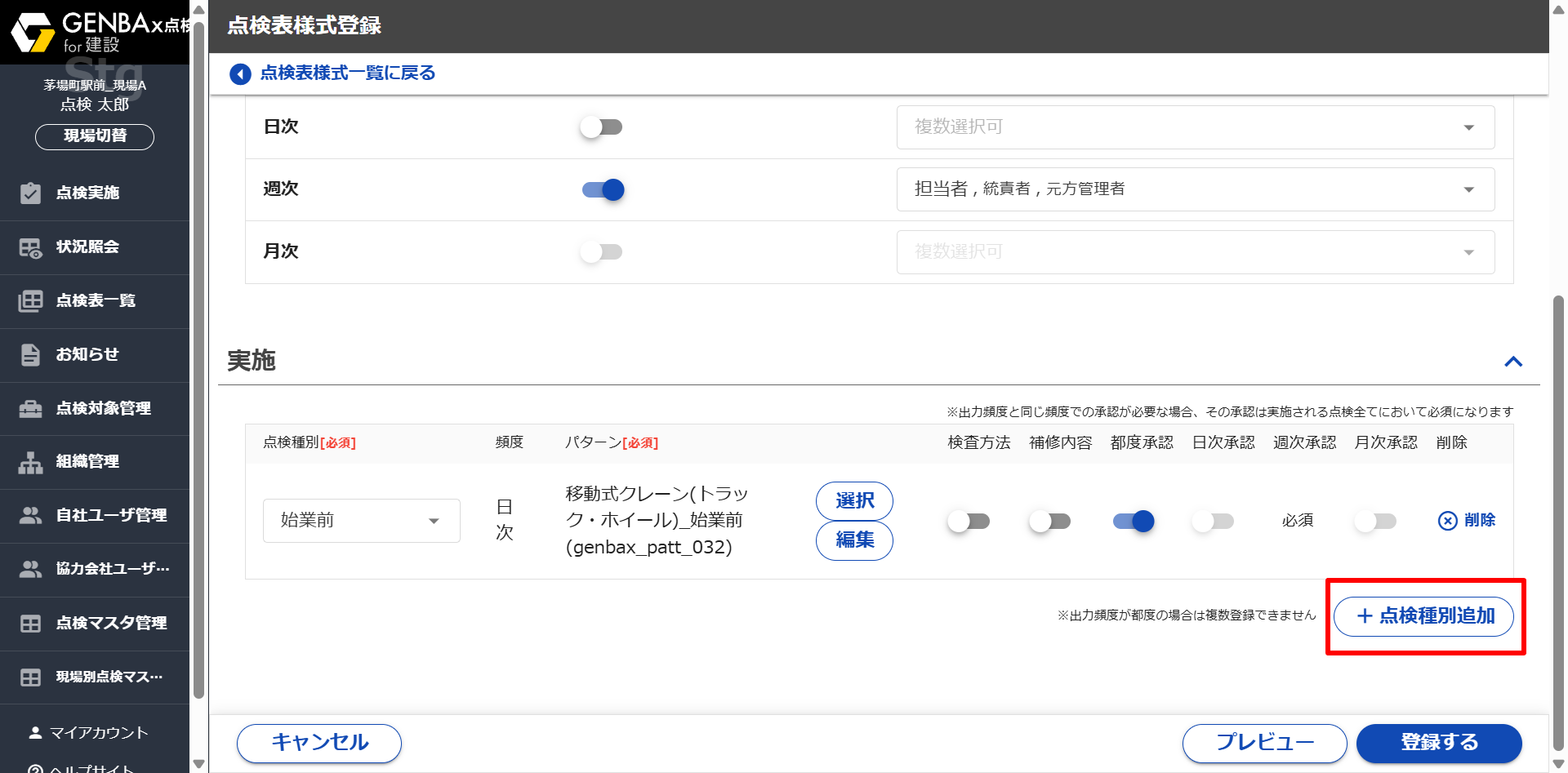The height and width of the screenshot is (773, 1568).
Task: Disable the 週次 output frequency toggle
Action: point(603,189)
